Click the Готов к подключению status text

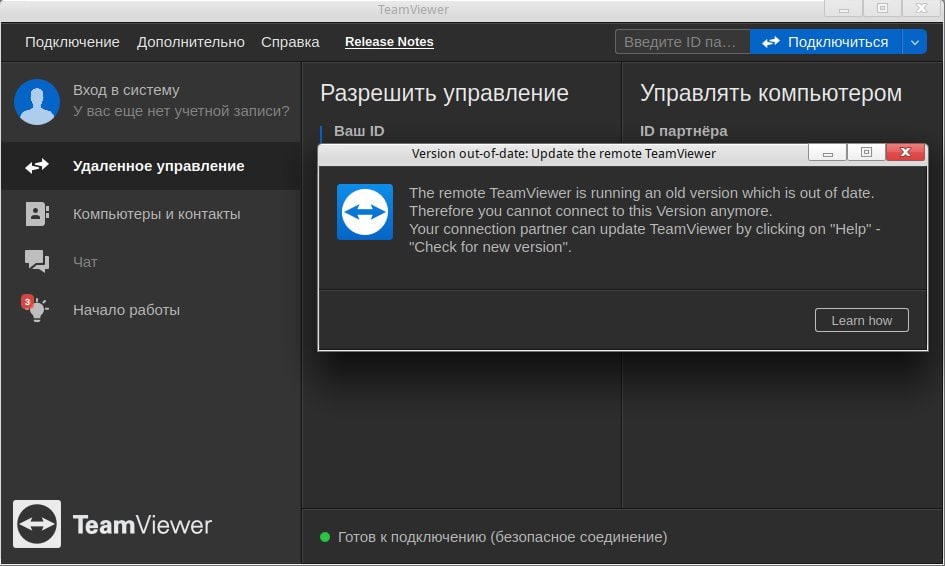pyautogui.click(x=503, y=536)
